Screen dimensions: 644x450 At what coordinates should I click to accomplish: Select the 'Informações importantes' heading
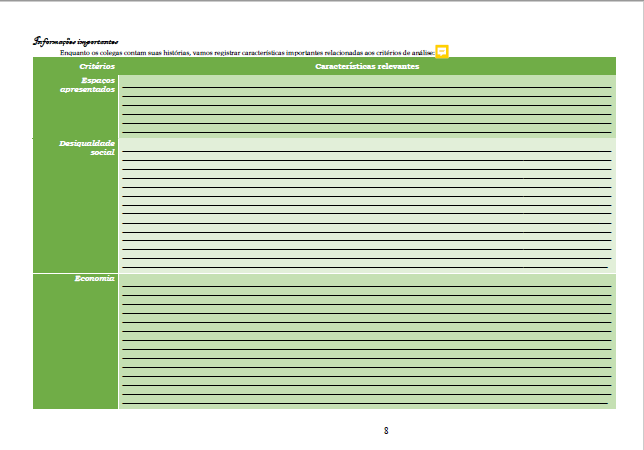point(76,41)
